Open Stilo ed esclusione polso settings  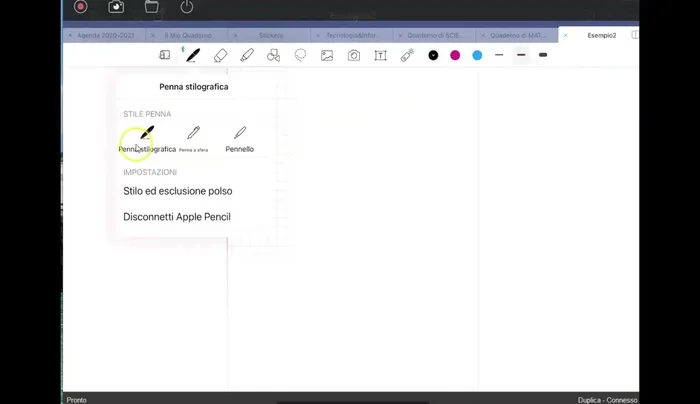pyautogui.click(x=178, y=191)
